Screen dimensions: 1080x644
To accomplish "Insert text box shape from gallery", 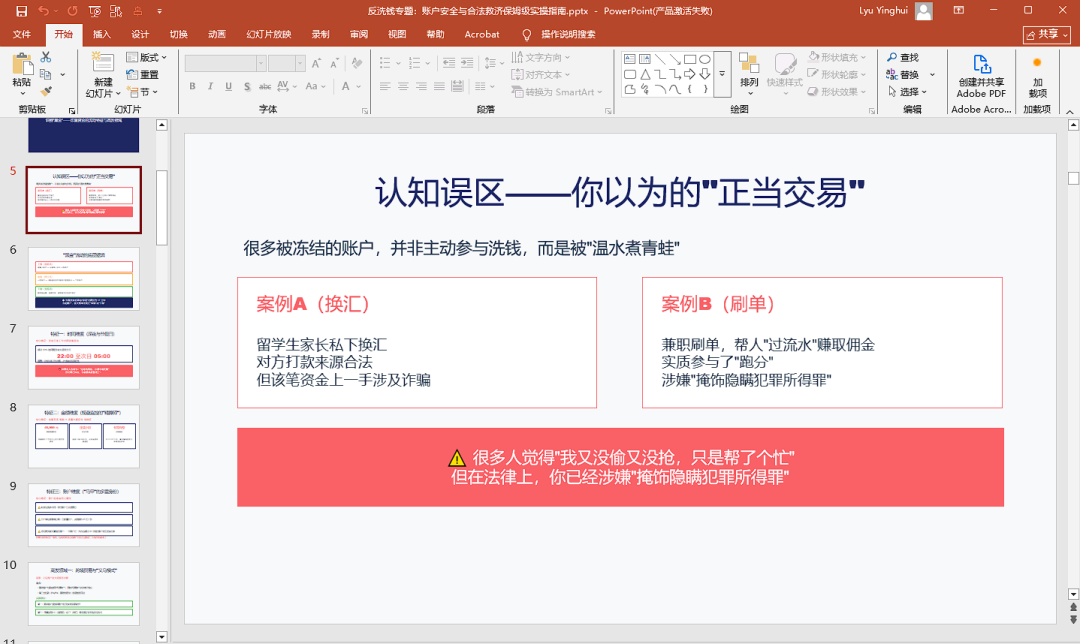I will coord(630,59).
